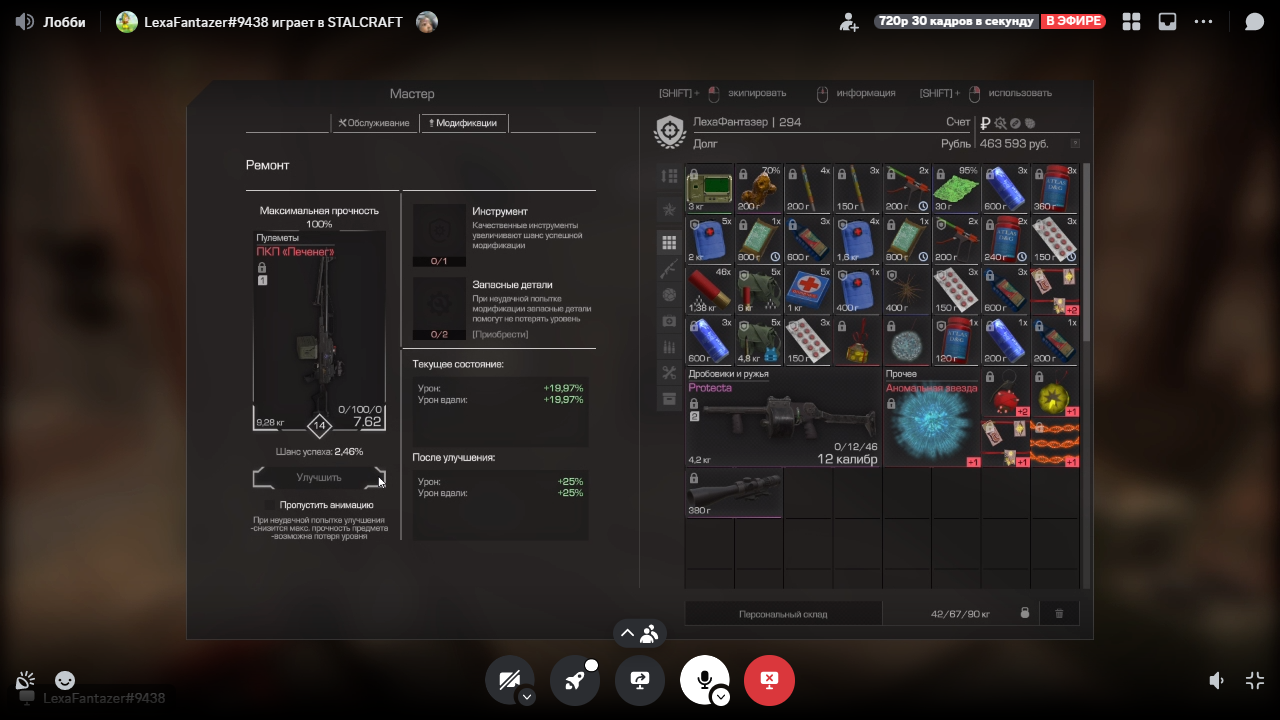Mute the microphone
The width and height of the screenshot is (1280, 720).
(705, 680)
